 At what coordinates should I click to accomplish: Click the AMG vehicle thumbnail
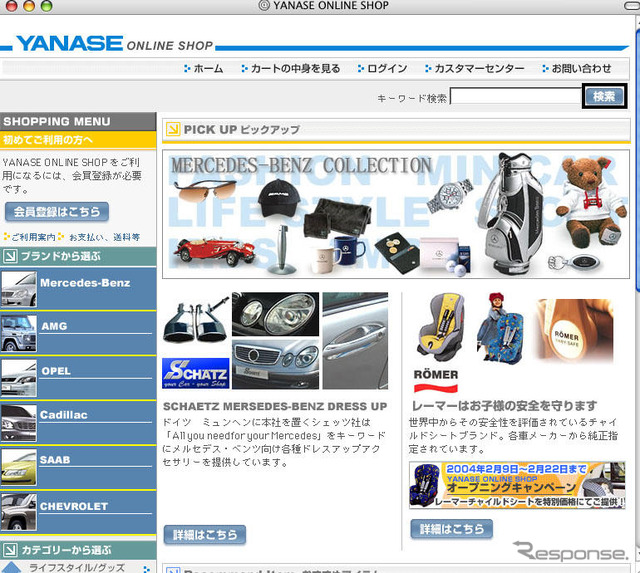click(x=19, y=333)
